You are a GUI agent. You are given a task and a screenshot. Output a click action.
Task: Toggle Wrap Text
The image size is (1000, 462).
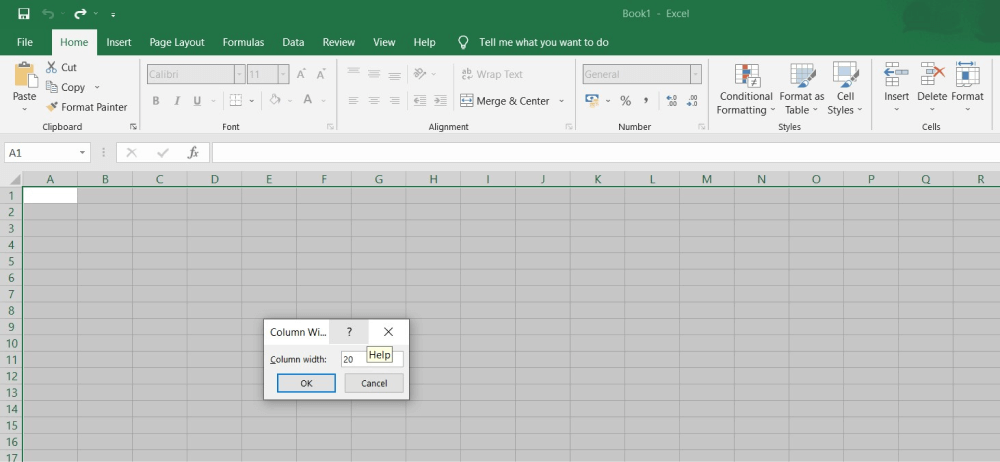(492, 74)
